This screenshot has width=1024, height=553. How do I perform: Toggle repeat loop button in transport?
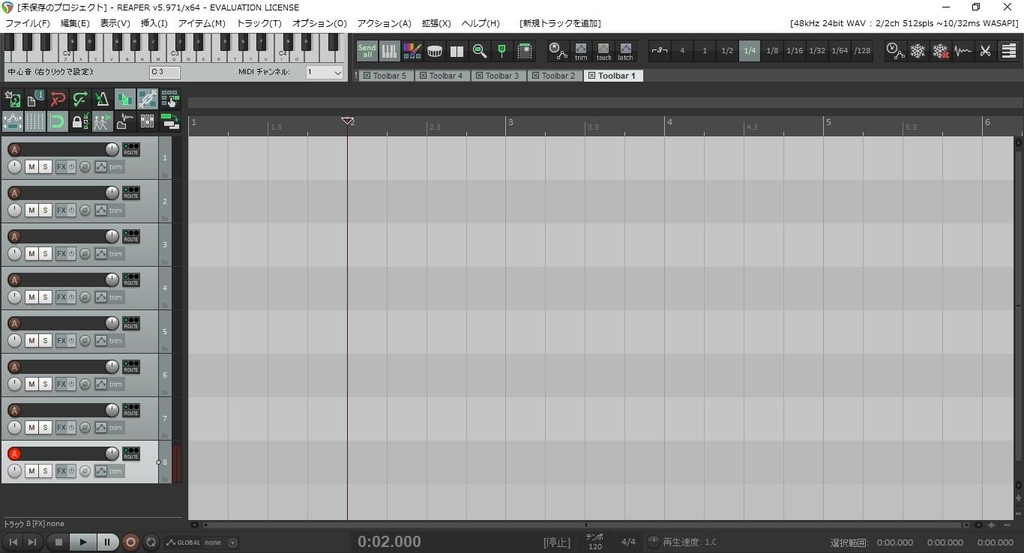coord(151,542)
